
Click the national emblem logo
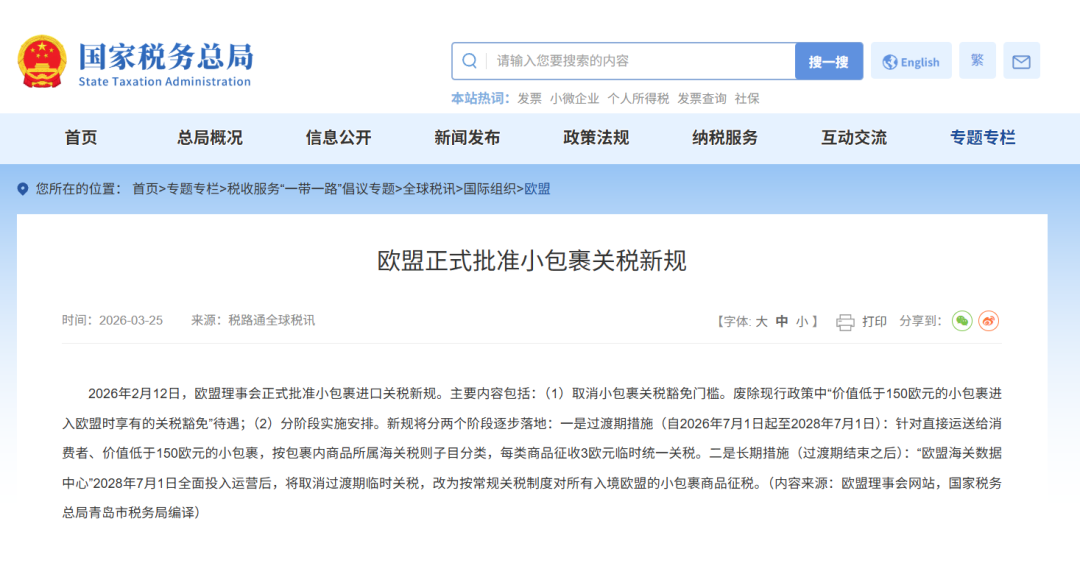coord(42,61)
